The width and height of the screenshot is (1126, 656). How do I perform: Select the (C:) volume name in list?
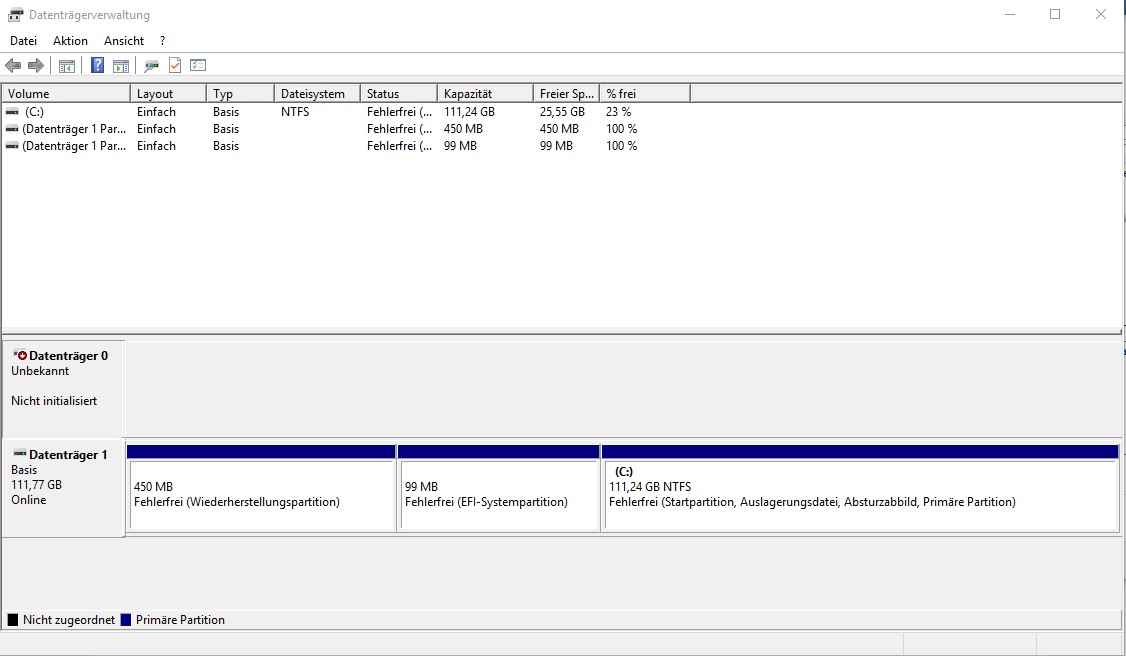(x=34, y=112)
